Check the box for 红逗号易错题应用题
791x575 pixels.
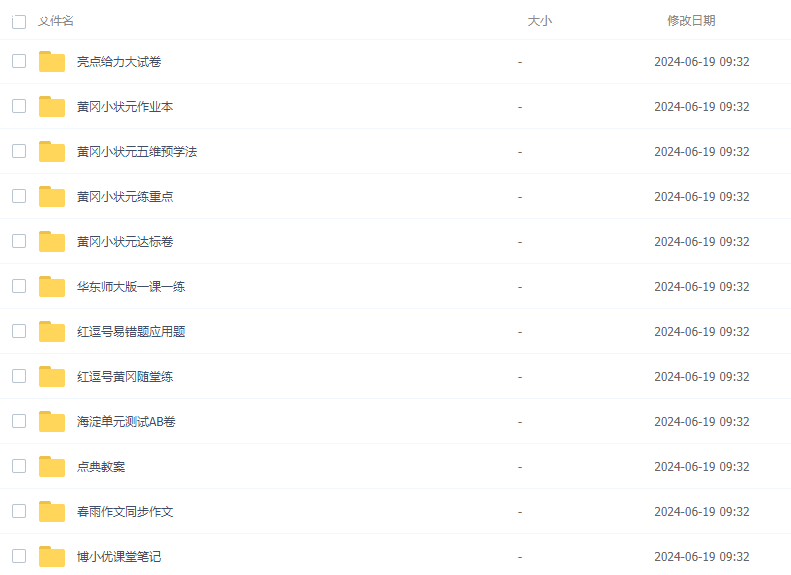coord(19,331)
